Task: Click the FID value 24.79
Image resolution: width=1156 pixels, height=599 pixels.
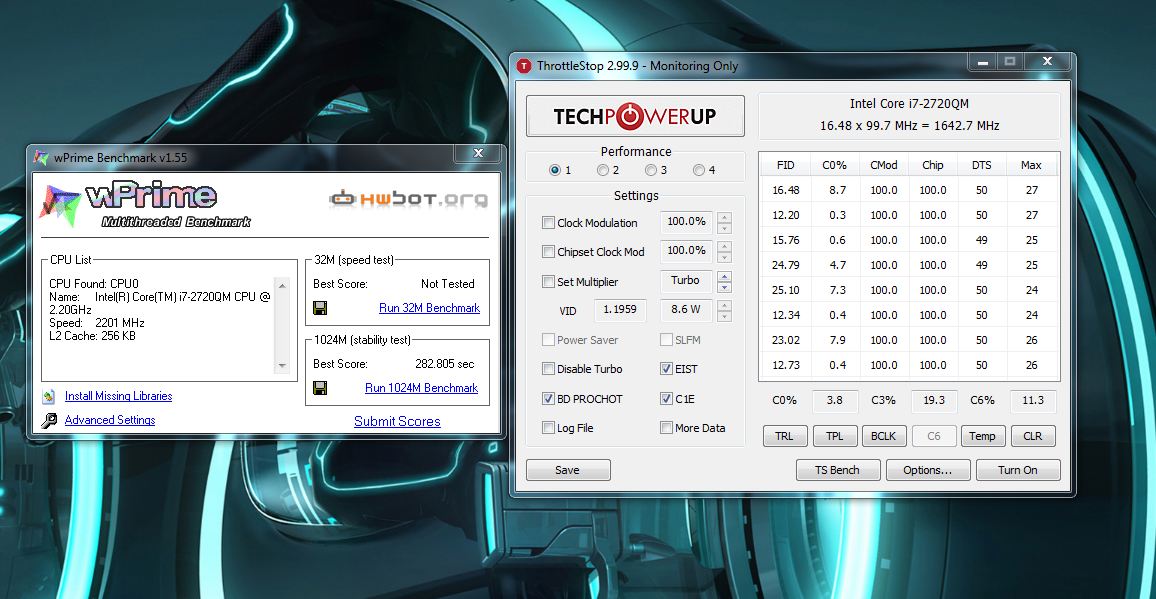Action: (786, 265)
